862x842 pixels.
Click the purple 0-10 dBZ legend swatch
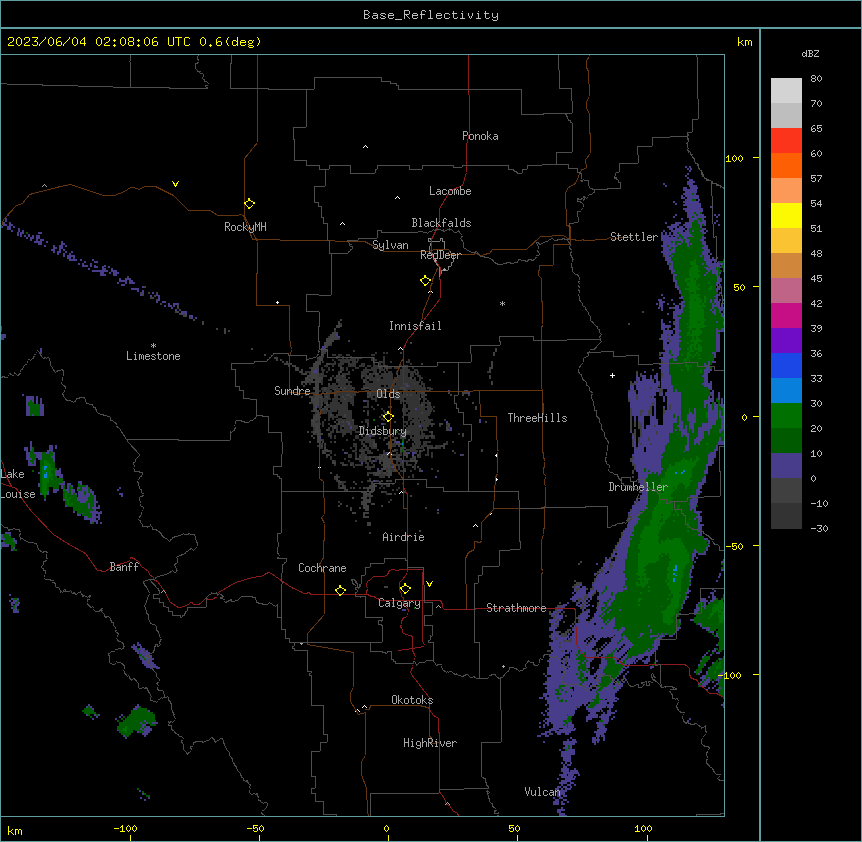point(786,466)
